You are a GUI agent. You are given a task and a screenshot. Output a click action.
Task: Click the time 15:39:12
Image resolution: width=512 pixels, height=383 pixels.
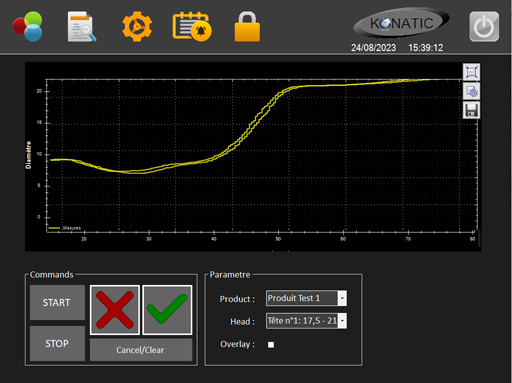tap(426, 48)
